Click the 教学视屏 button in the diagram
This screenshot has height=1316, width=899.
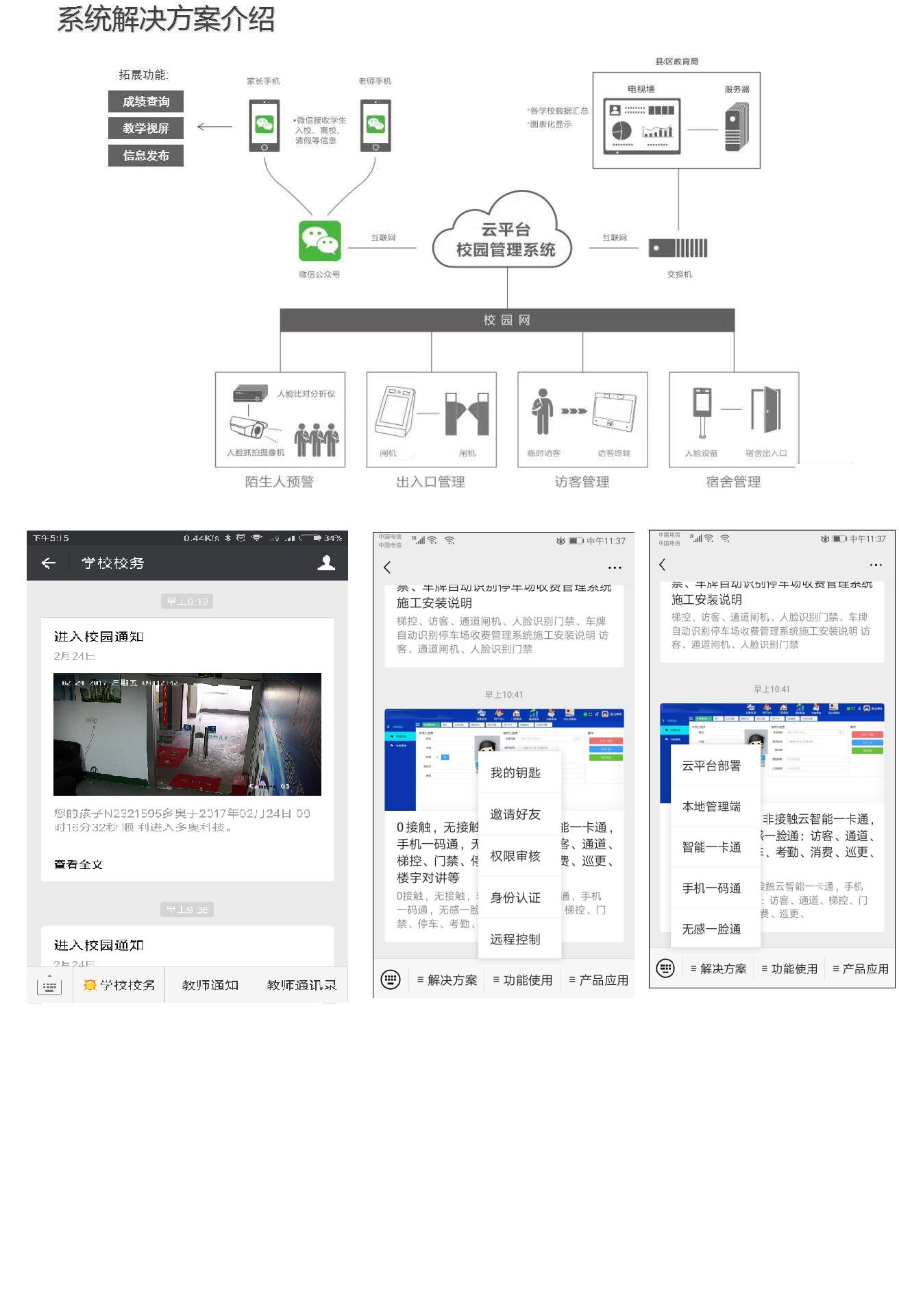(x=146, y=128)
